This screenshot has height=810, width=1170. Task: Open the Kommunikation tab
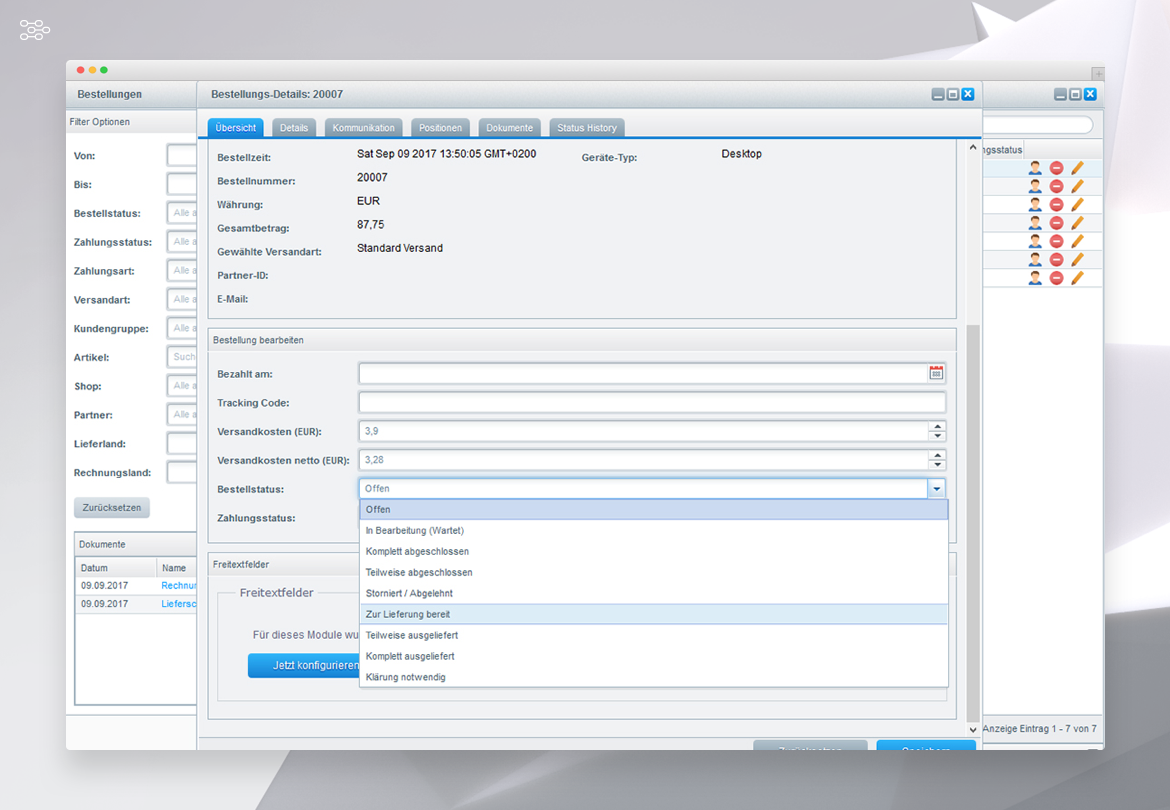(x=363, y=128)
